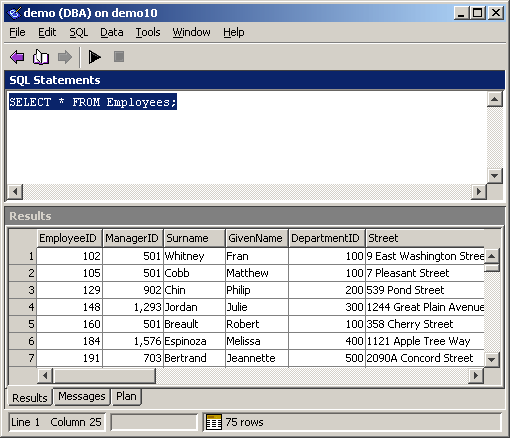Click the Chin surname cell
This screenshot has height=438, width=510.
click(x=194, y=290)
